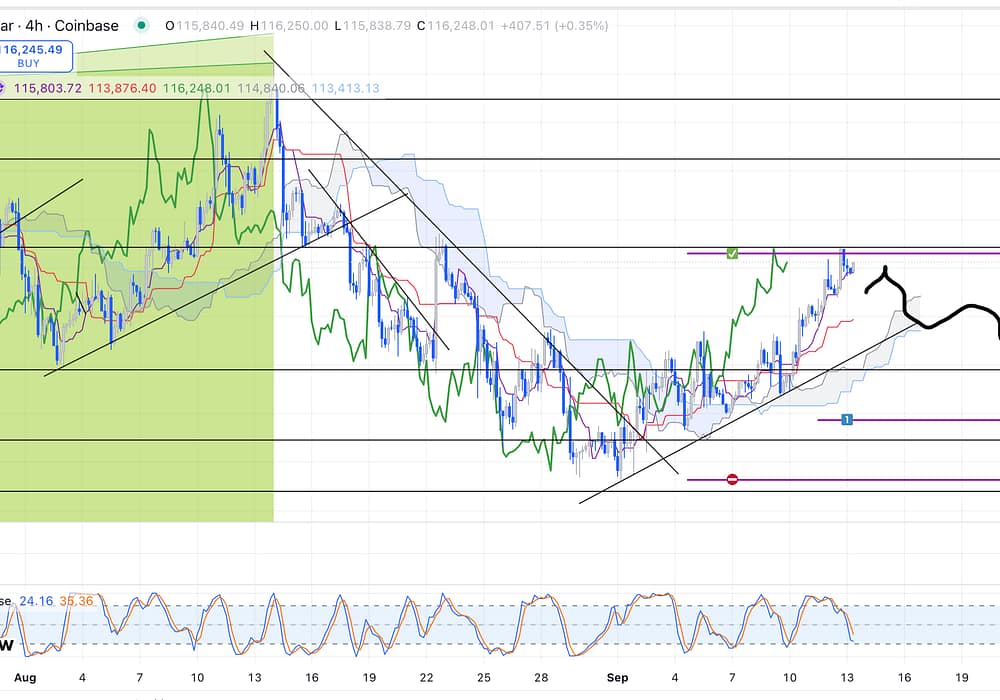Click the red indicator value 113,876.40

point(122,89)
